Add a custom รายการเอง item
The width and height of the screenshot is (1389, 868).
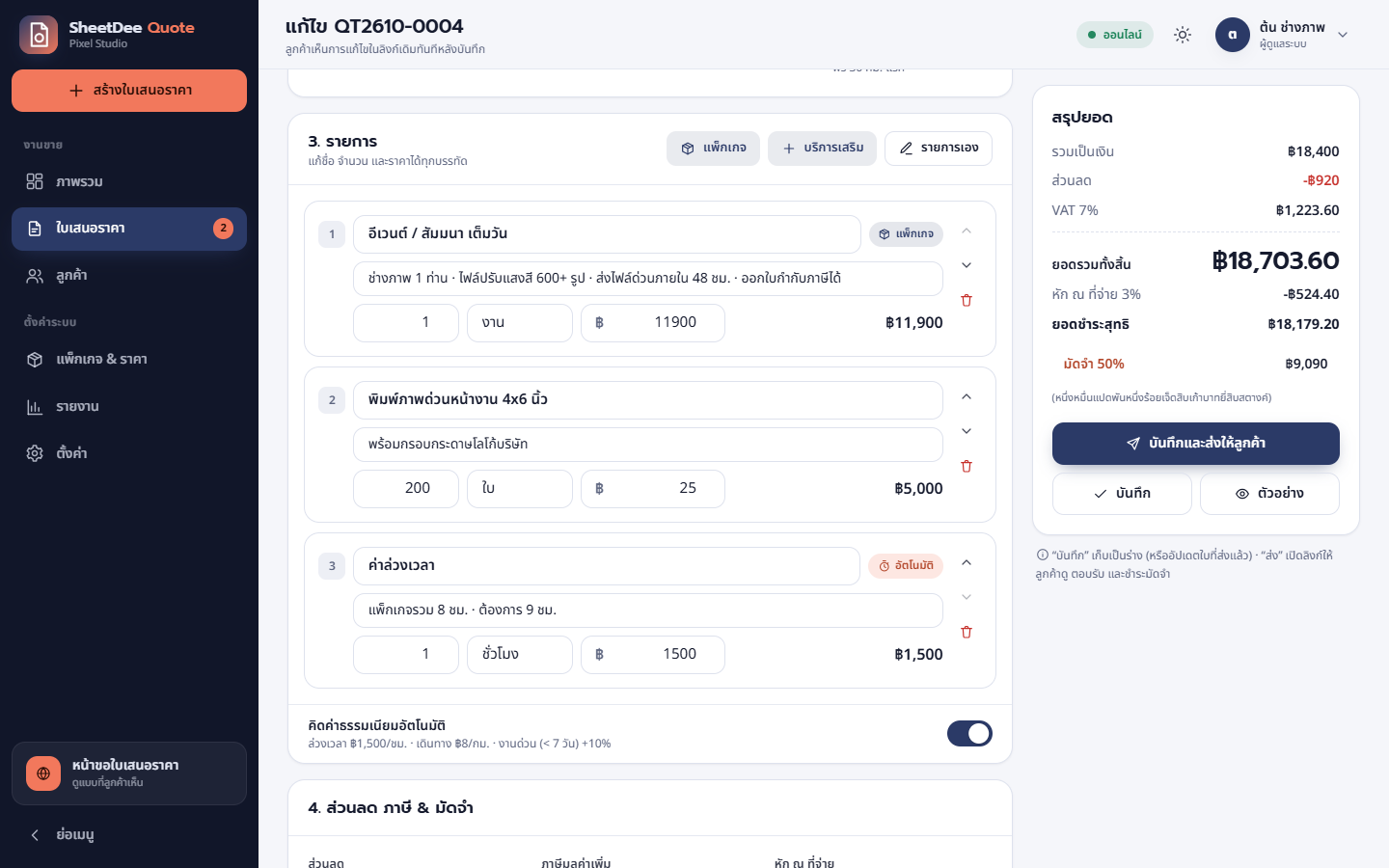click(939, 149)
